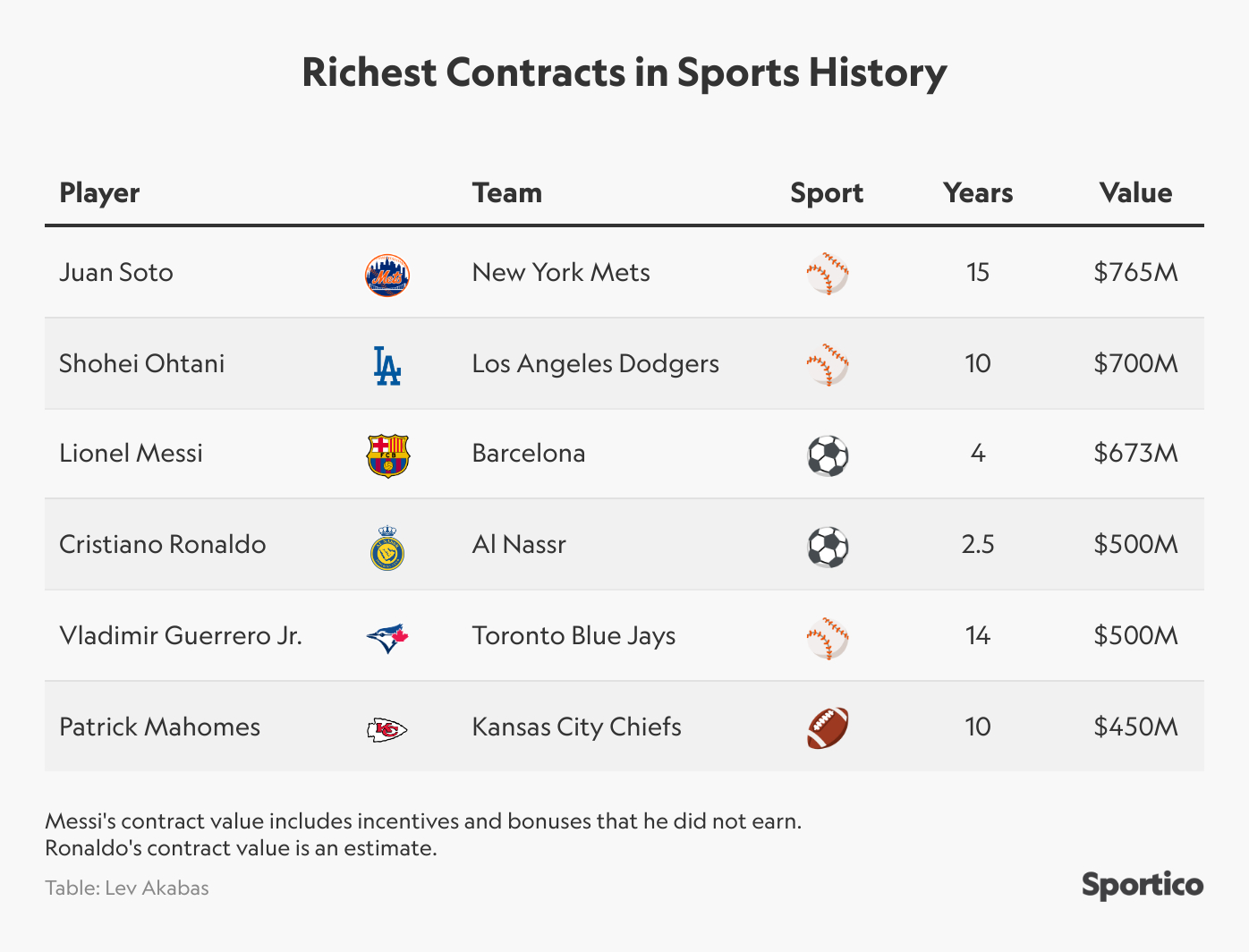1249x952 pixels.
Task: Click the Value column header
Action: point(1135,193)
